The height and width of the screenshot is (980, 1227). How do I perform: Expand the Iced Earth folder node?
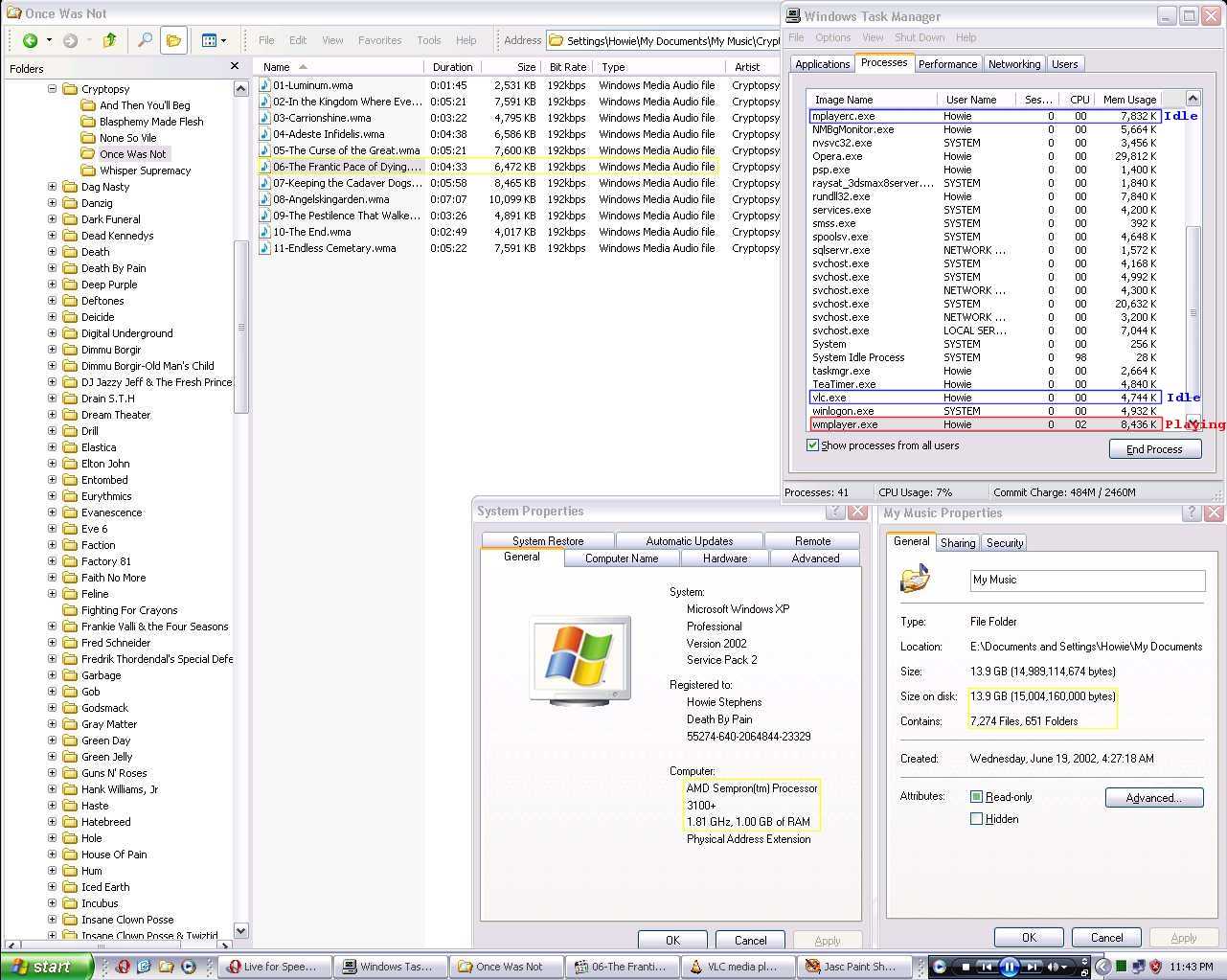[53, 887]
